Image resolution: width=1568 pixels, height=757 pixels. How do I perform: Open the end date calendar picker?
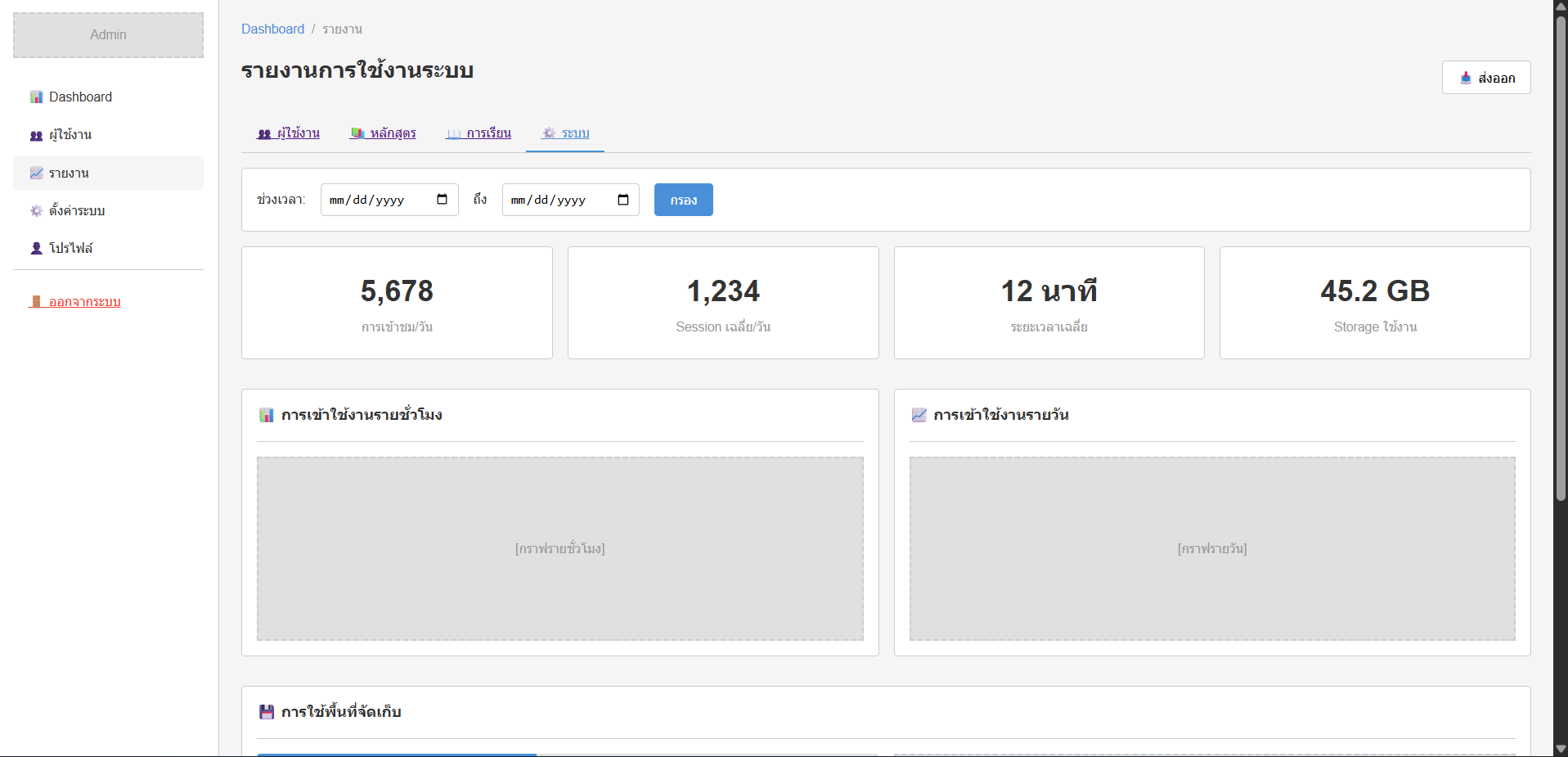[623, 200]
